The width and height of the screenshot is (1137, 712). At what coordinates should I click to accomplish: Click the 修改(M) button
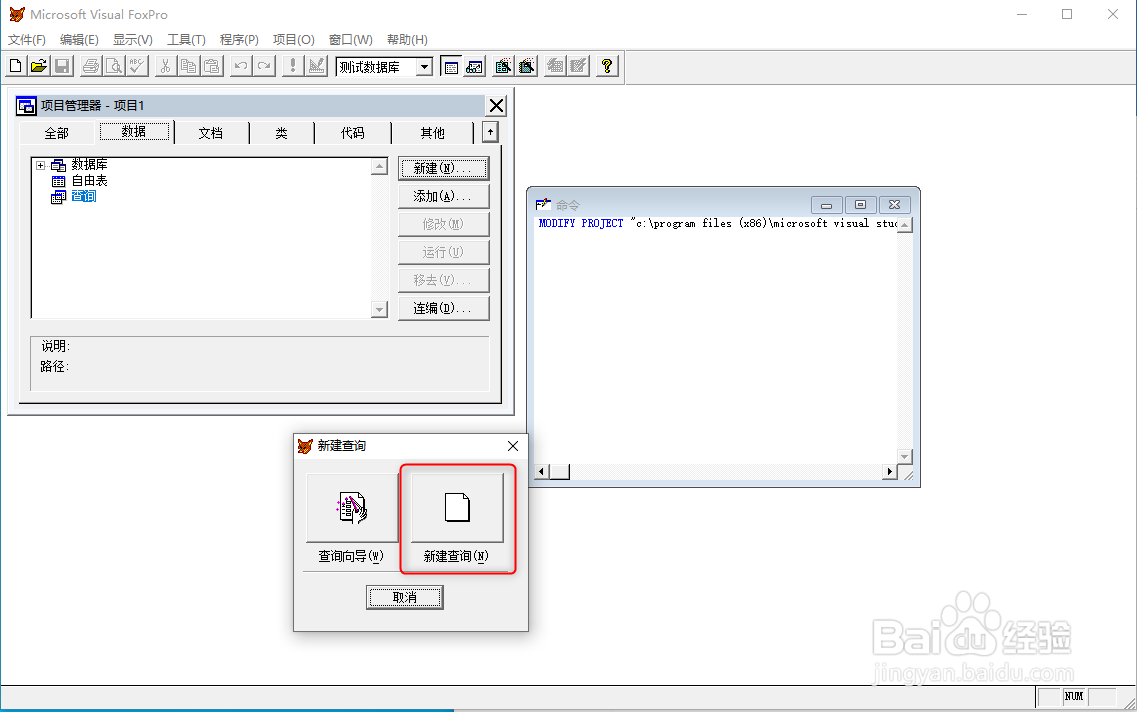click(443, 224)
